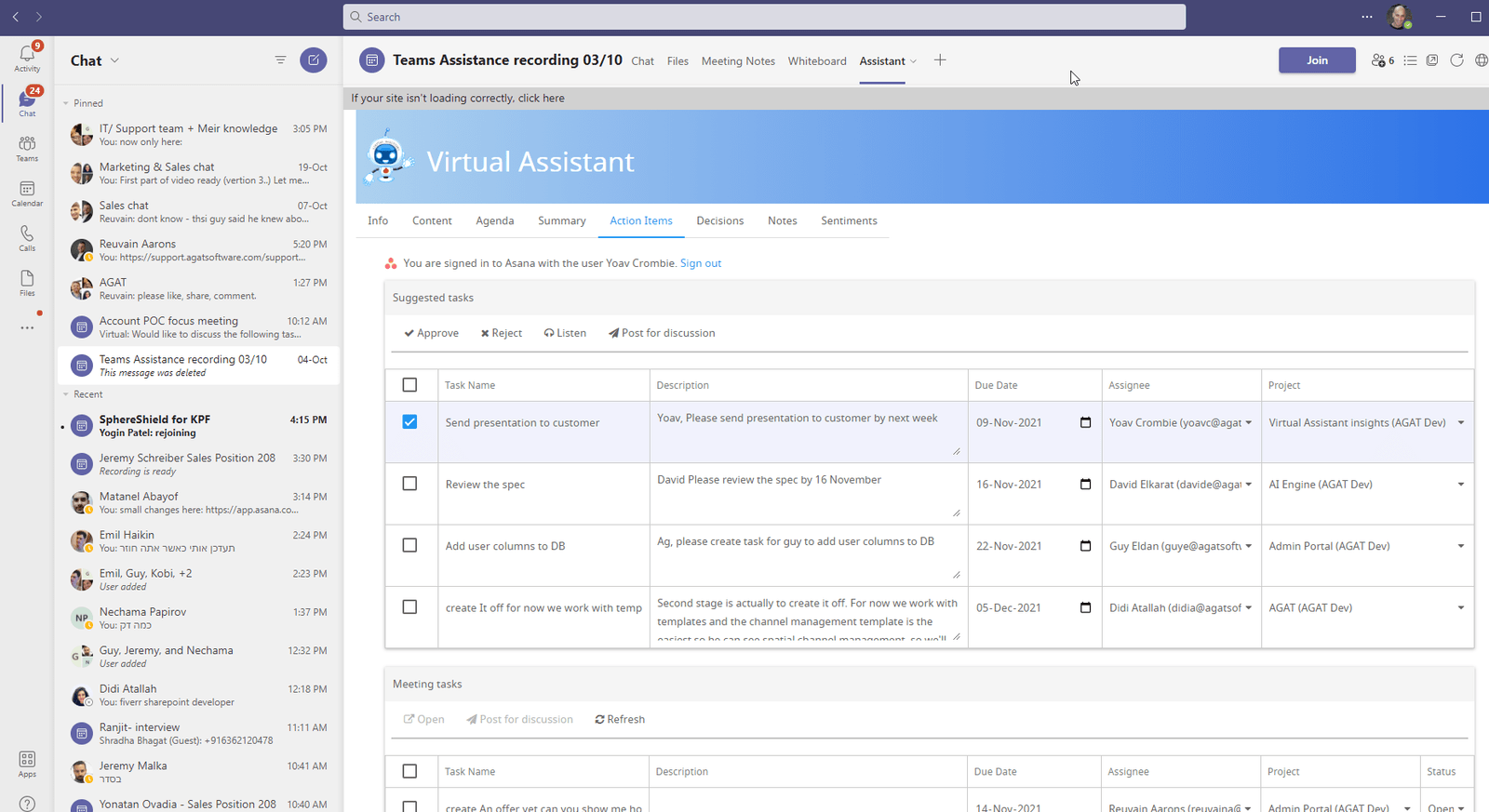Go forward with the right arrow
Image resolution: width=1489 pixels, height=812 pixels.
pyautogui.click(x=38, y=17)
